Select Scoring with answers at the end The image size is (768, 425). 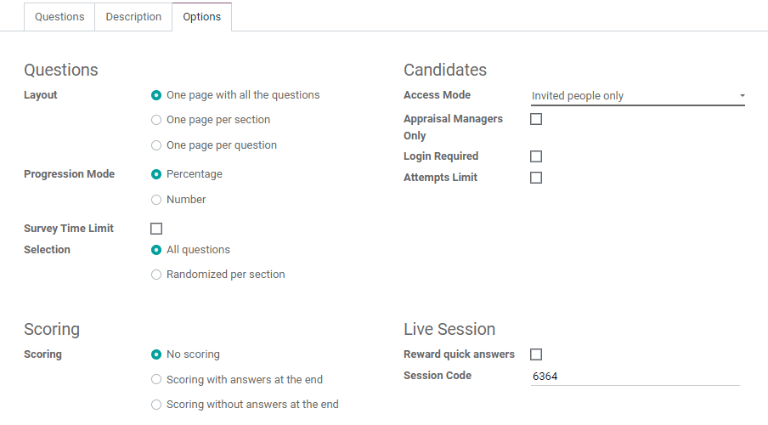click(x=156, y=379)
